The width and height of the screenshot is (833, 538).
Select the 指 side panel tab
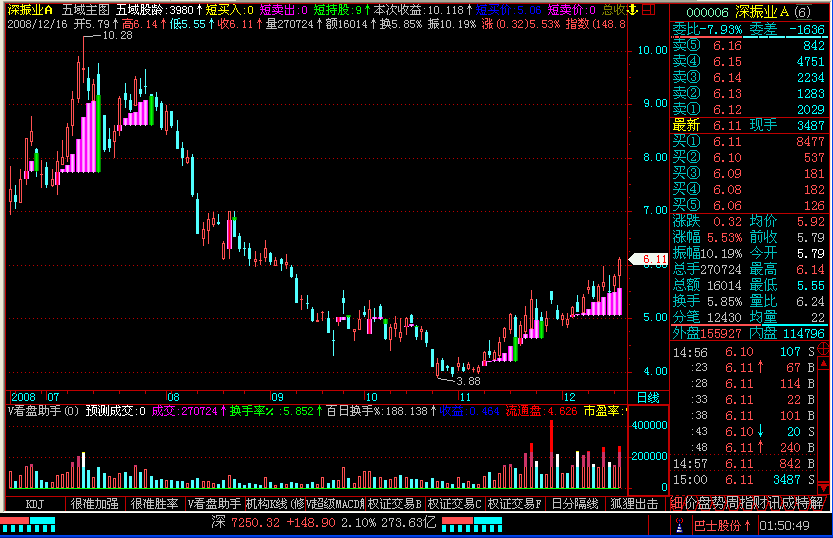point(746,502)
